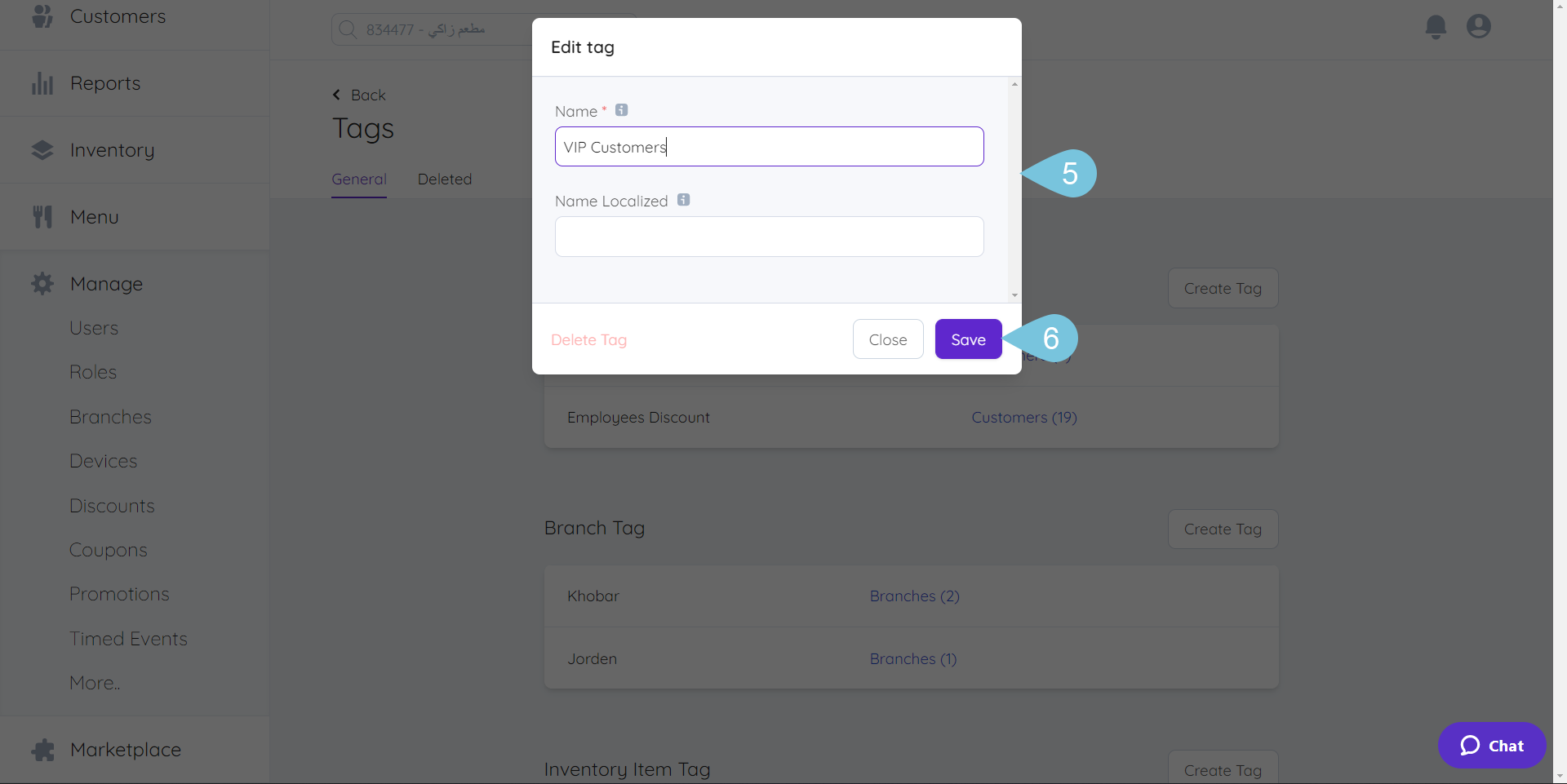Switch to the Deleted tab
Viewport: 1567px width, 784px height.
445,179
